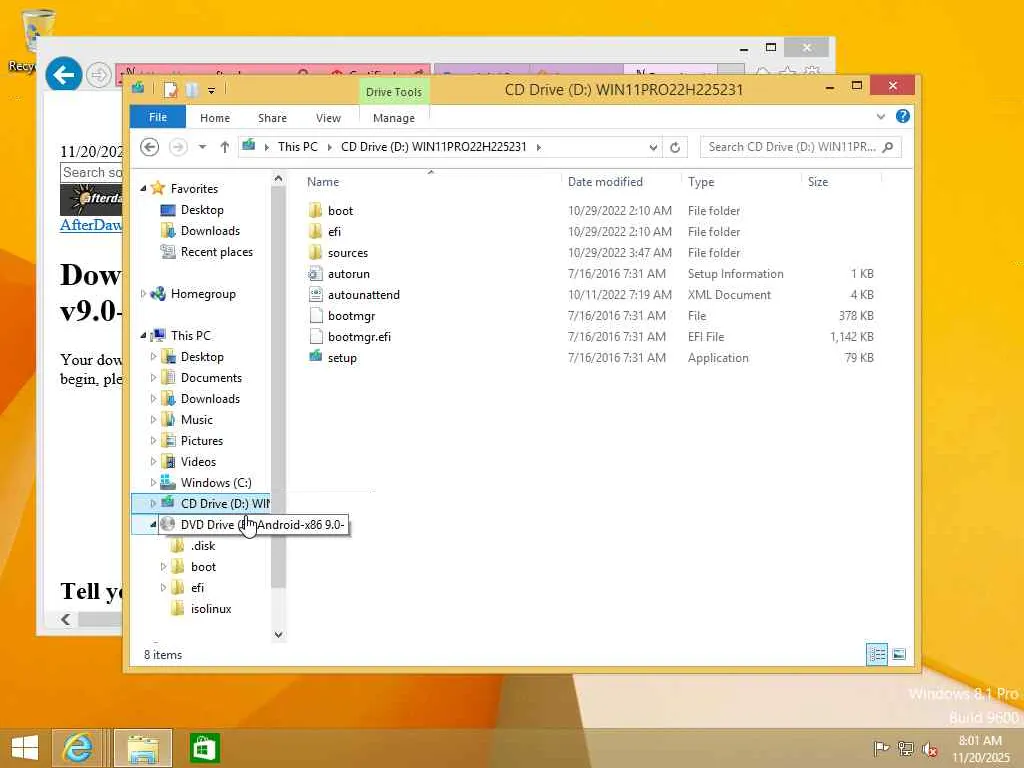Click the New Folder quick access icon

[191, 89]
